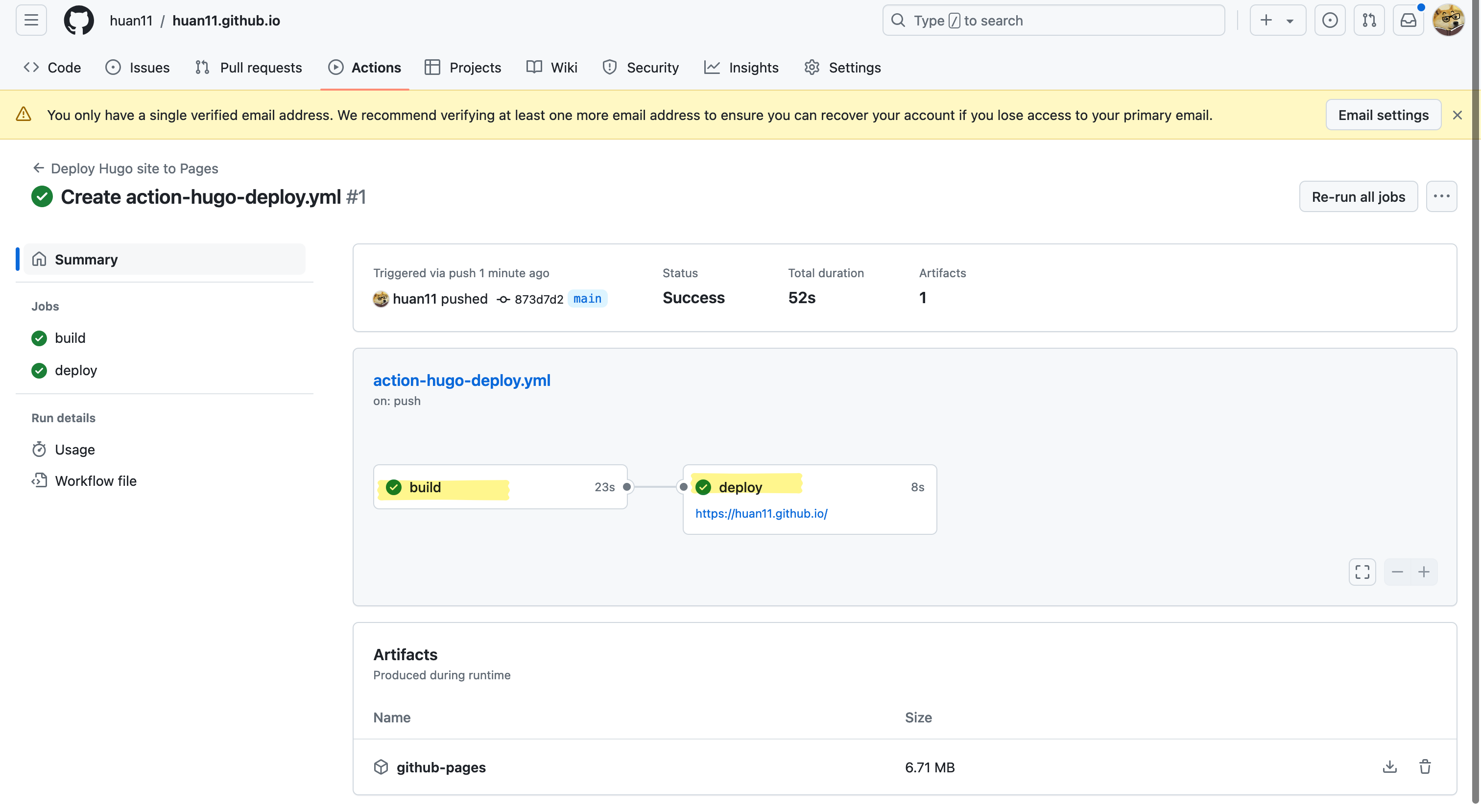
Task: Open the hamburger navigation menu
Action: (31, 21)
